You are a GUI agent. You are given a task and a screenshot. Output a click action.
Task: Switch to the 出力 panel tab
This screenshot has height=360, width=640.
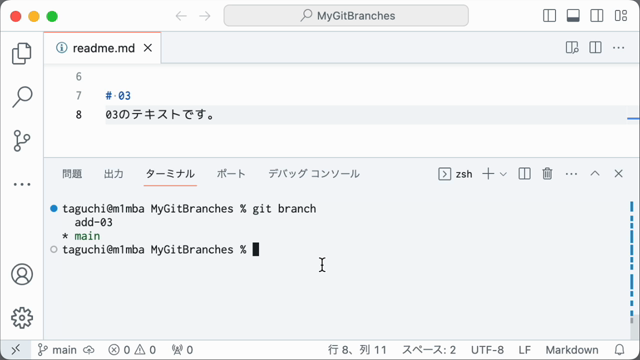click(113, 174)
